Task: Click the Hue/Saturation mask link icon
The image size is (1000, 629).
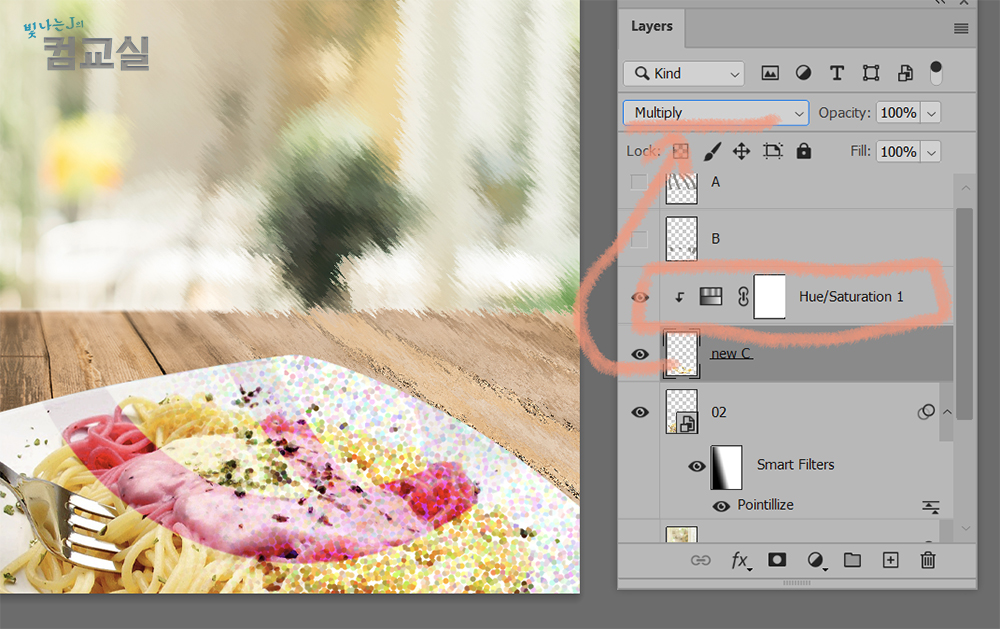Action: [743, 297]
